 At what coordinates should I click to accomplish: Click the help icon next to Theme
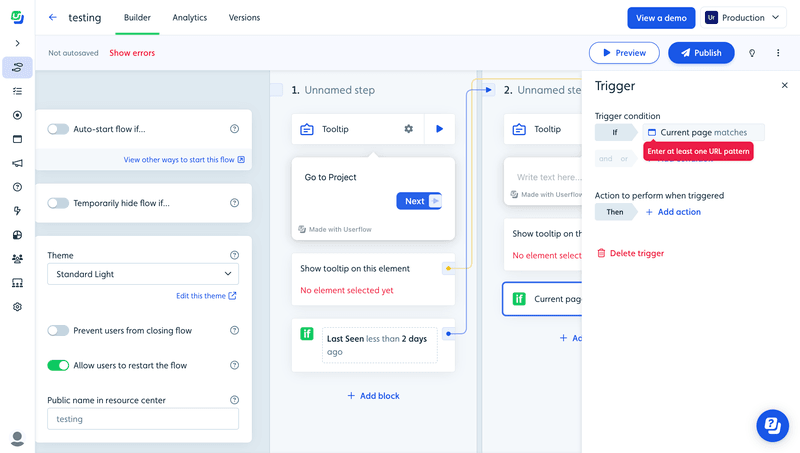(x=234, y=255)
